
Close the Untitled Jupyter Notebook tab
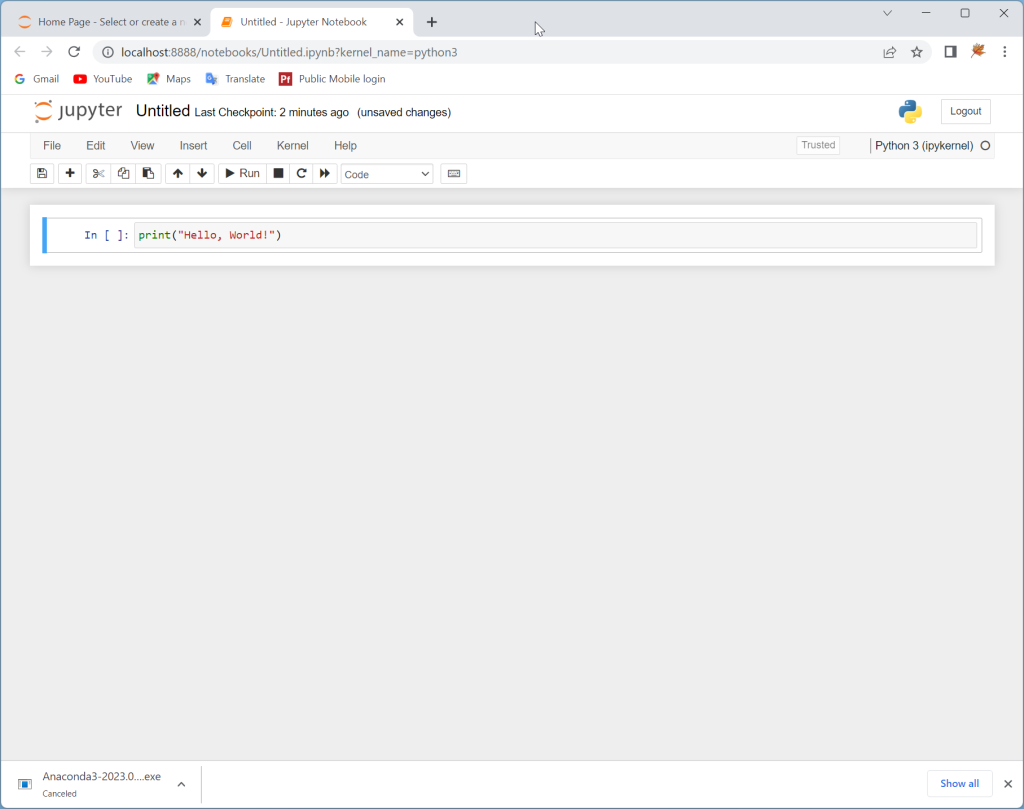click(x=400, y=22)
